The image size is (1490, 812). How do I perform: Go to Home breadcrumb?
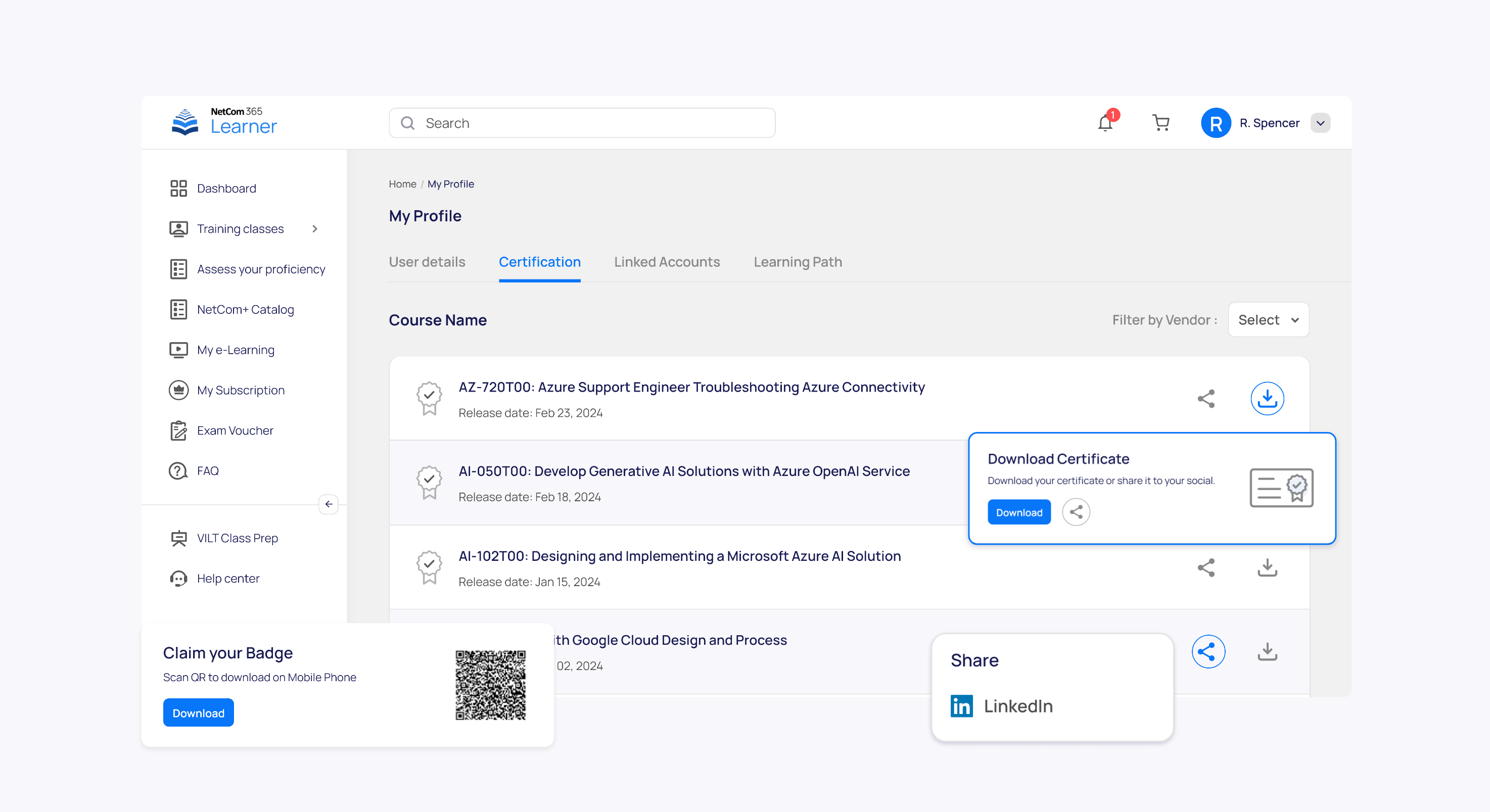point(403,184)
